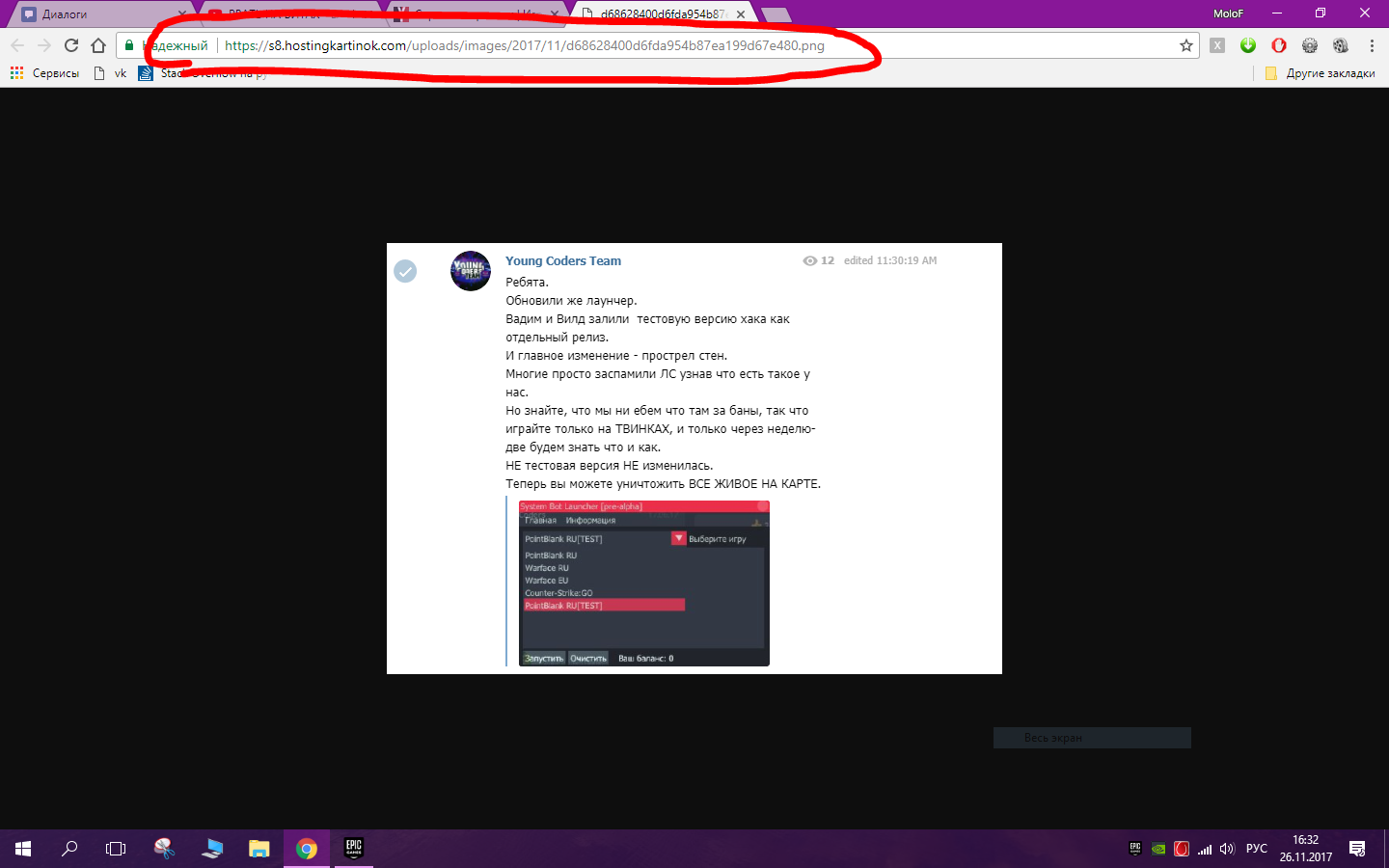Click the red dropdown arrow beside PointBlank RU[TEST]
The width and height of the screenshot is (1389, 868).
click(x=678, y=538)
